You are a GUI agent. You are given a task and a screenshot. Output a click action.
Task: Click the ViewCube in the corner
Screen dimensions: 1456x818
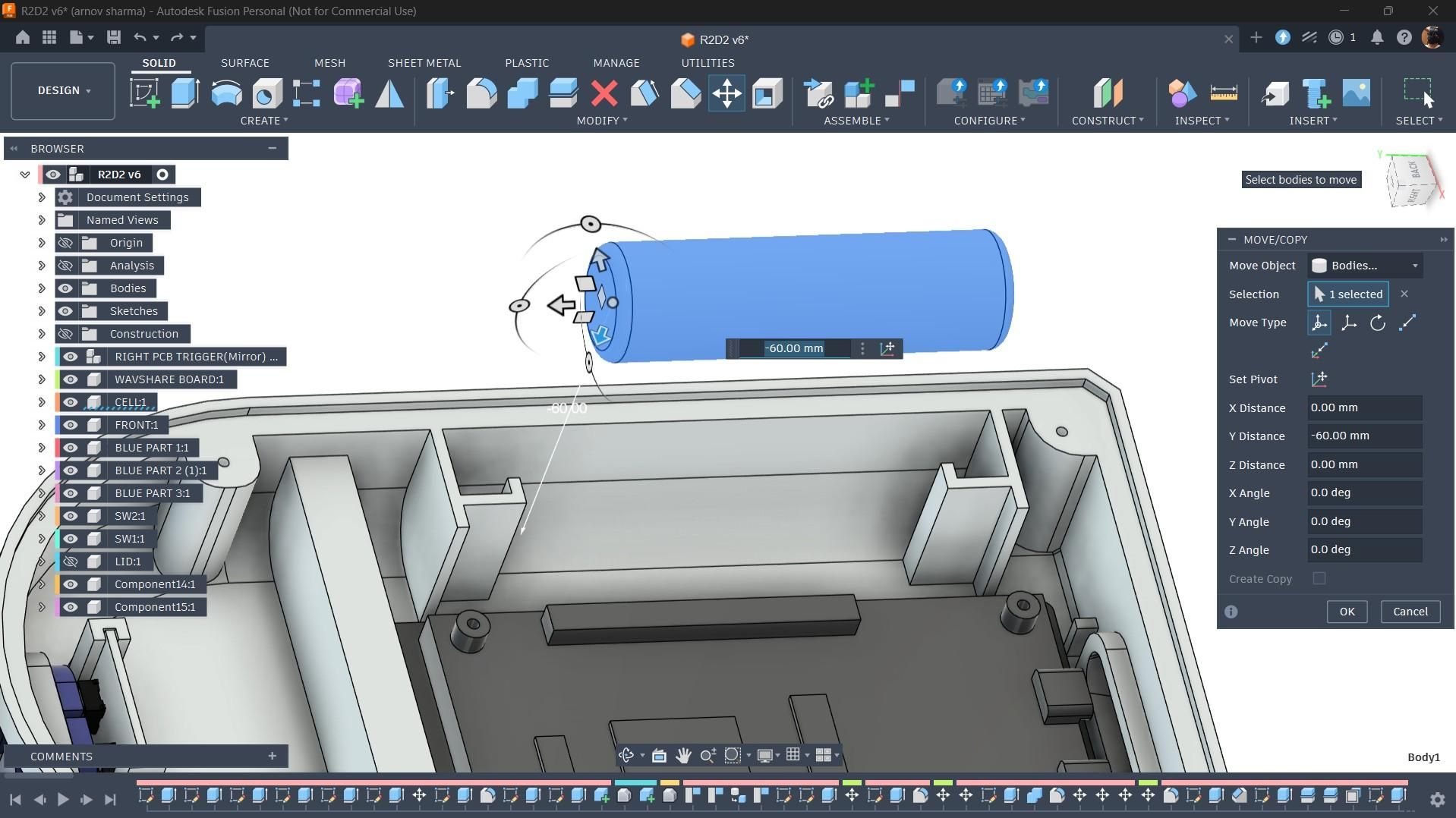1413,180
